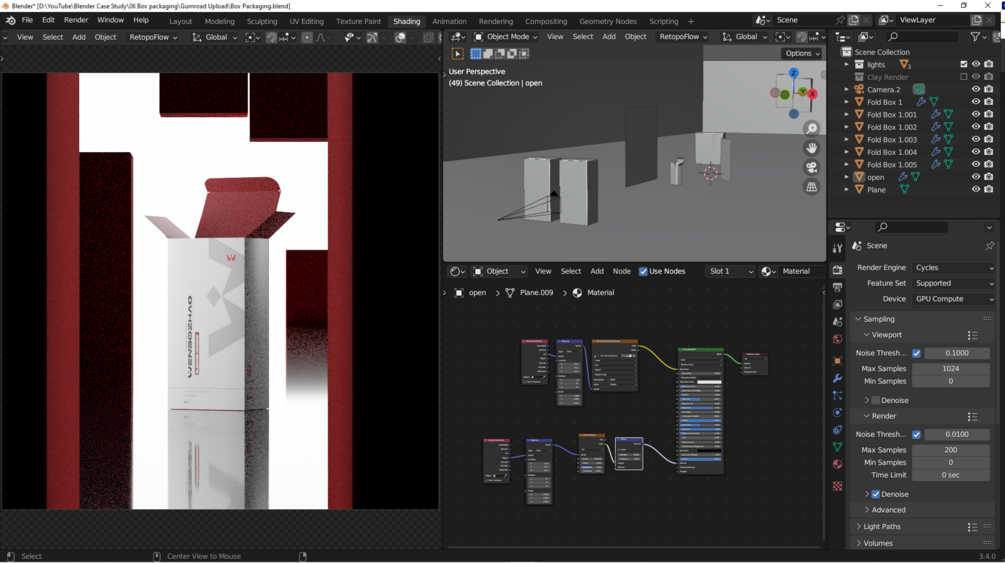Open the Object Mode dropdown in viewport
The image size is (1005, 563).
[x=506, y=37]
